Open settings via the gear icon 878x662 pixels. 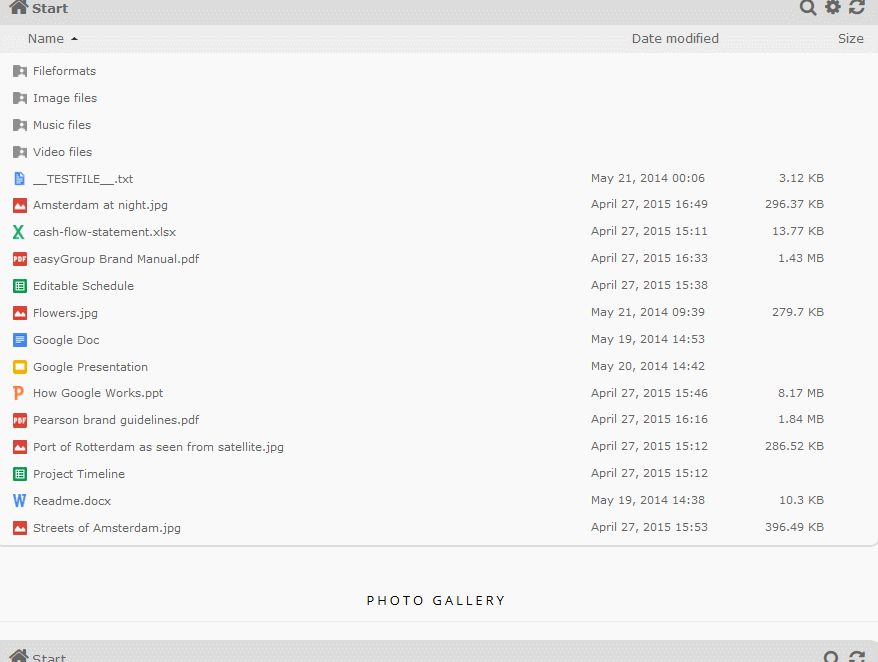[x=833, y=7]
